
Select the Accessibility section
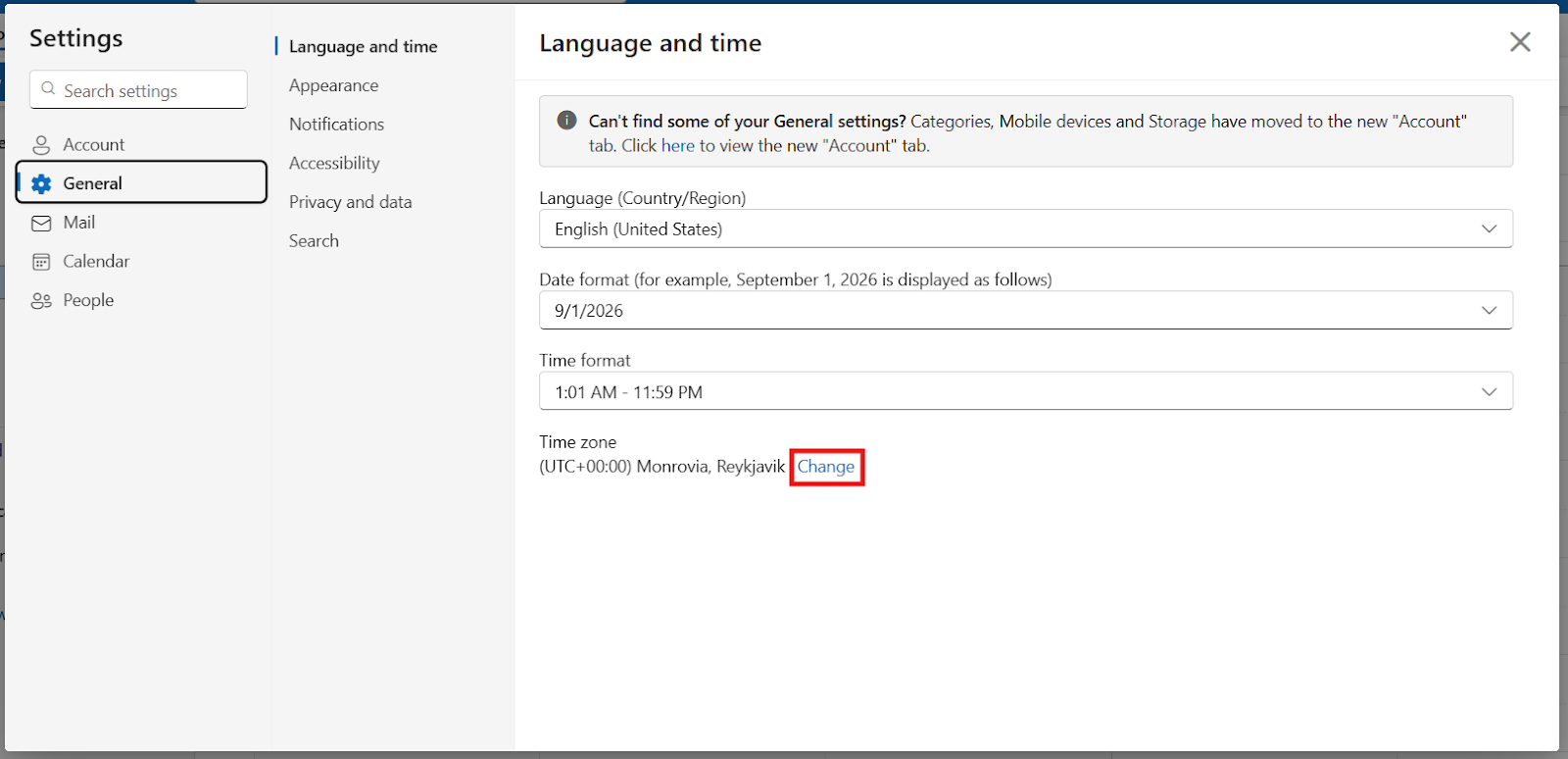(x=334, y=163)
